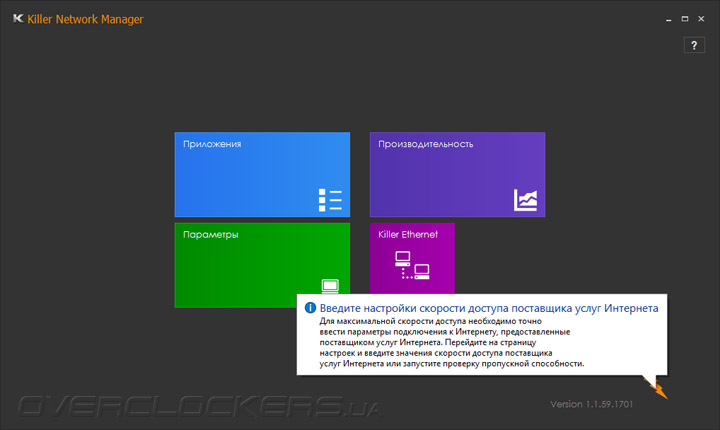Click the laptop icon on Параметры tile
This screenshot has width=720, height=430.
point(330,286)
